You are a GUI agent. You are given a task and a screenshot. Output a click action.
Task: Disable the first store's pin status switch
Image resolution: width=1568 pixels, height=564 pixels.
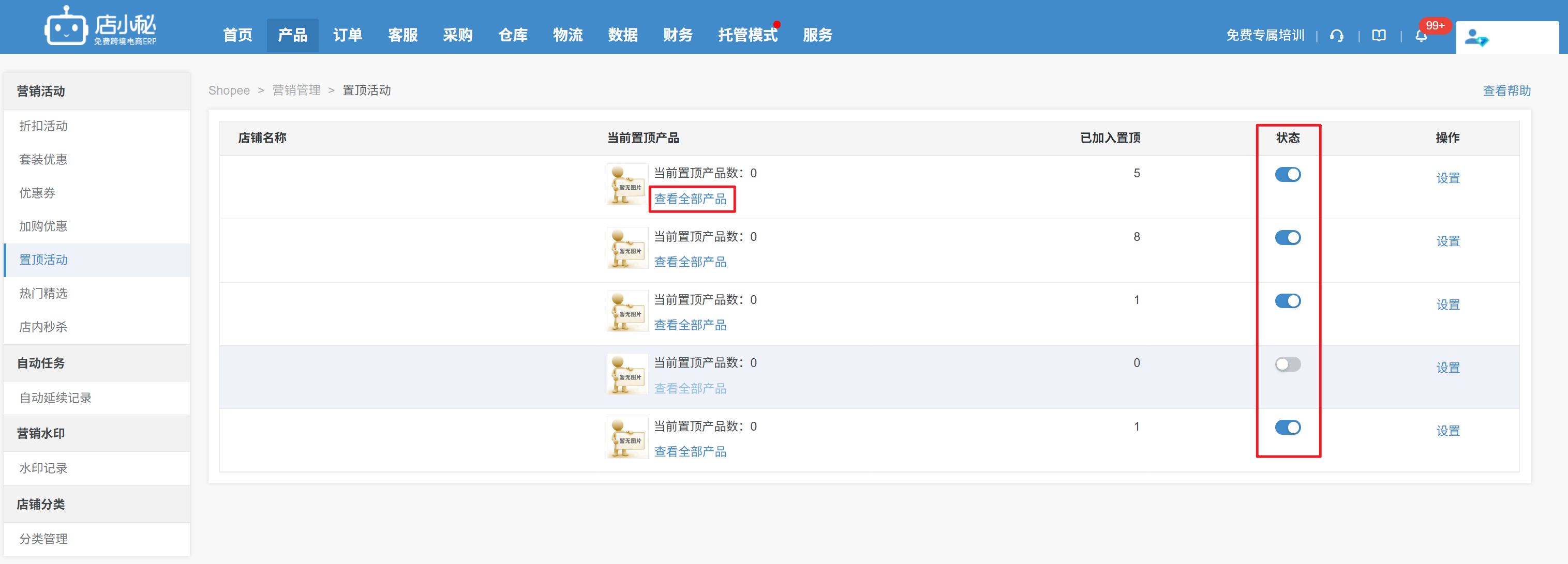point(1288,175)
